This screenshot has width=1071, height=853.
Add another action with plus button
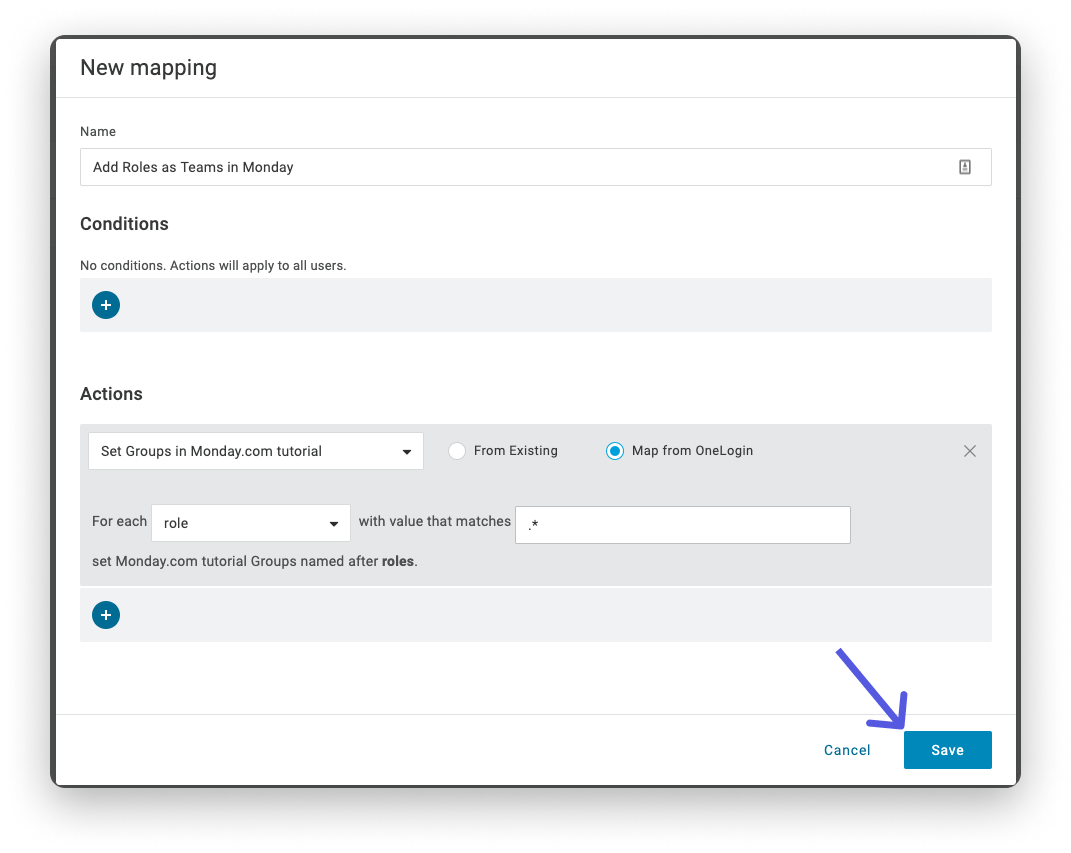106,615
